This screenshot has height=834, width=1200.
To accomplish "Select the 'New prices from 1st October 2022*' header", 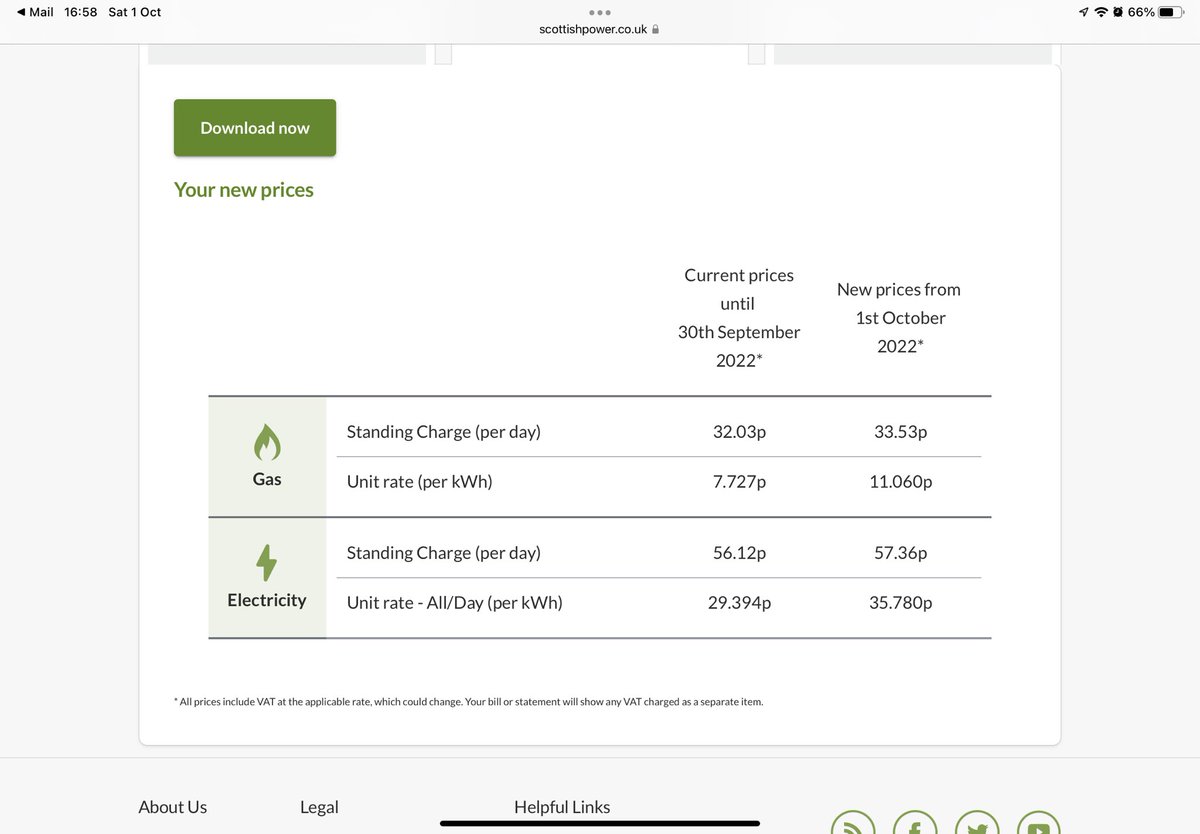I will (898, 318).
